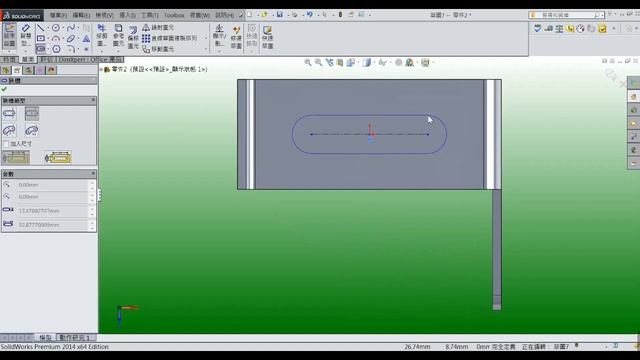Select center-to-center slot length option
The height and width of the screenshot is (360, 640).
pyautogui.click(x=16, y=157)
